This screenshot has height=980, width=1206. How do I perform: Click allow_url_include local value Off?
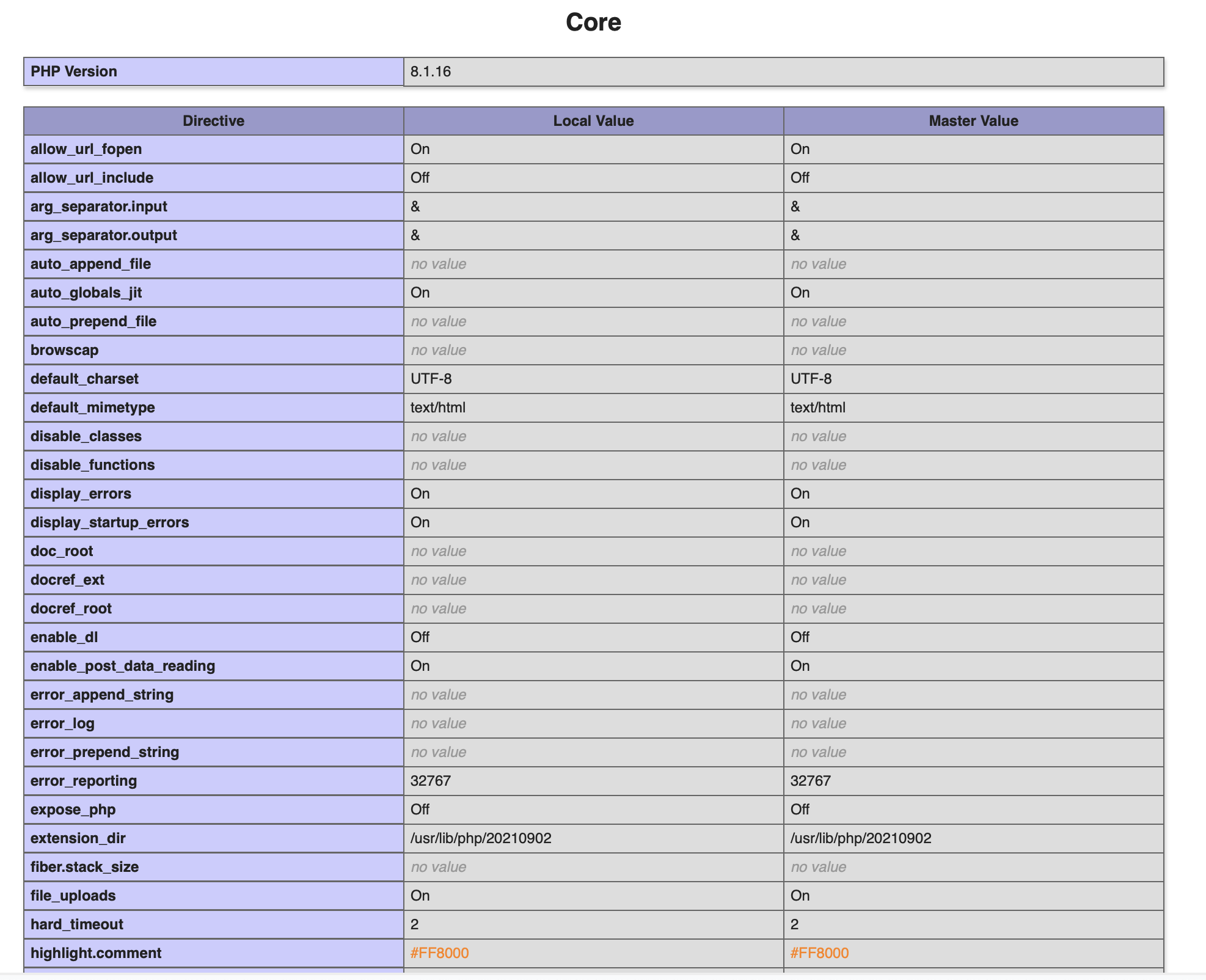(420, 178)
